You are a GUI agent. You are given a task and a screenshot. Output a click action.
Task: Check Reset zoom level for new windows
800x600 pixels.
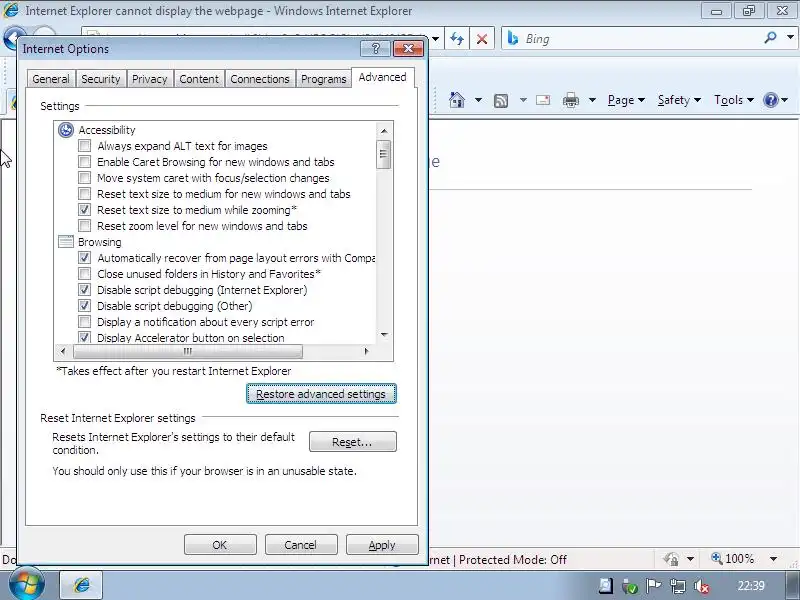point(85,226)
